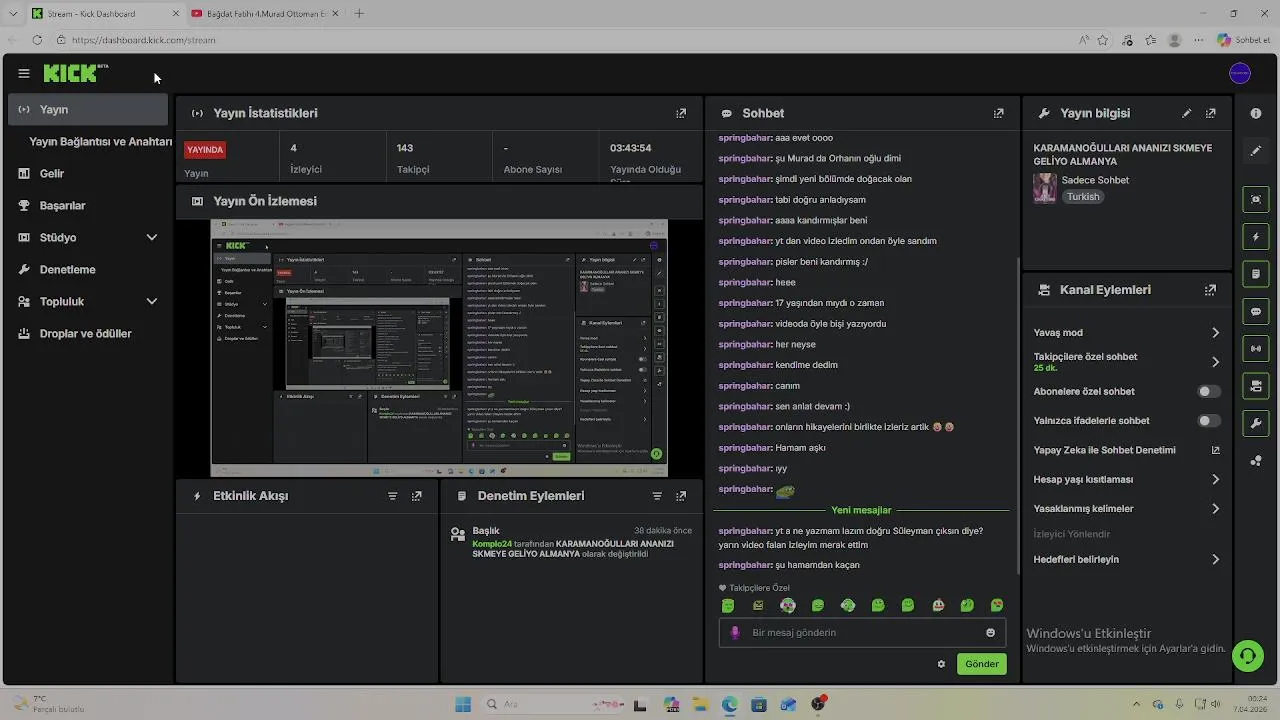1280x720 pixels.
Task: Open the filter icon in Denetim Eylemleri
Action: [x=657, y=496]
